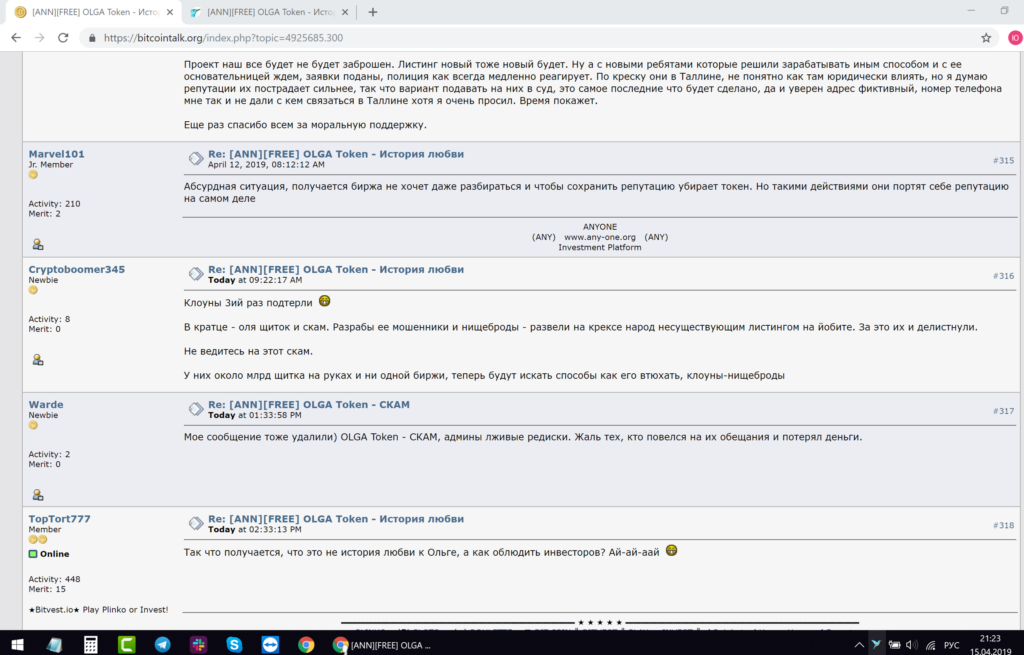Screen dimensions: 1024x655
Task: Click the pinned Chrome taskbar icon
Action: pos(306,645)
